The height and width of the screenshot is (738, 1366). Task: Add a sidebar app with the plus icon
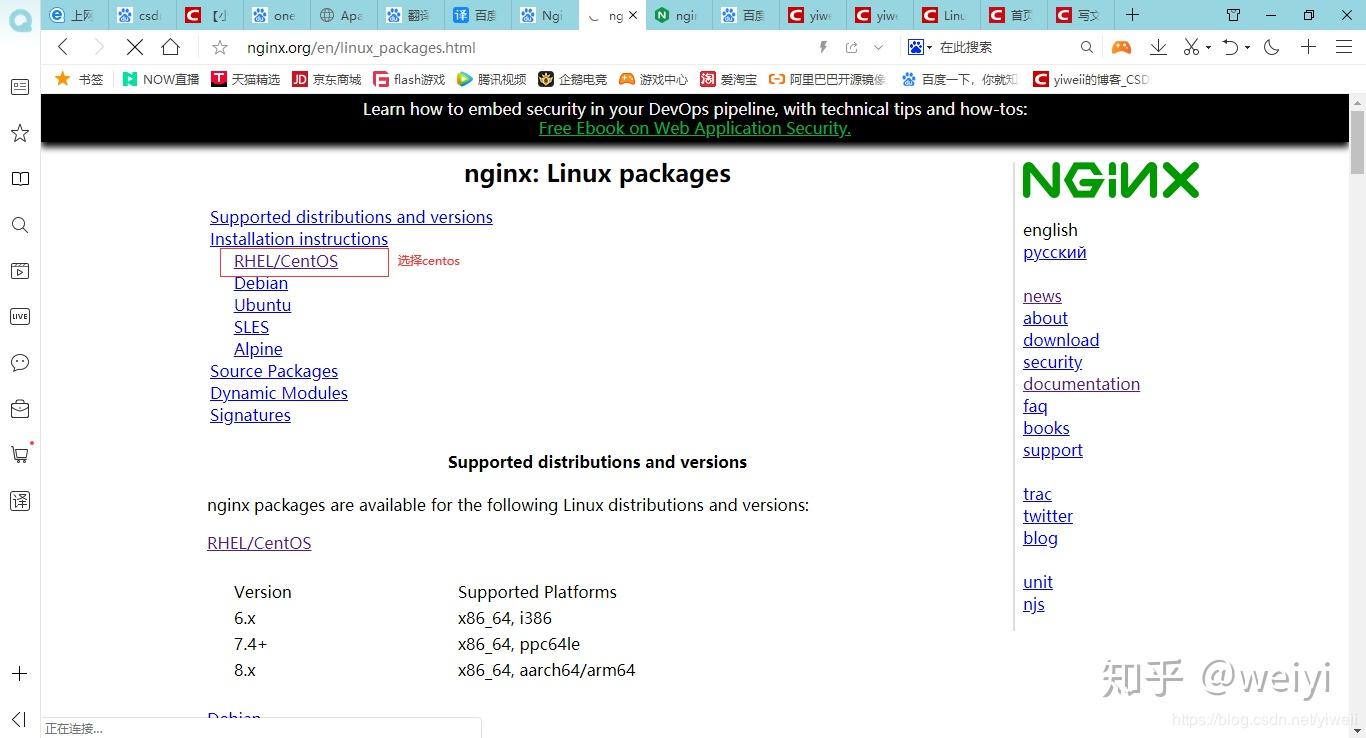click(20, 674)
